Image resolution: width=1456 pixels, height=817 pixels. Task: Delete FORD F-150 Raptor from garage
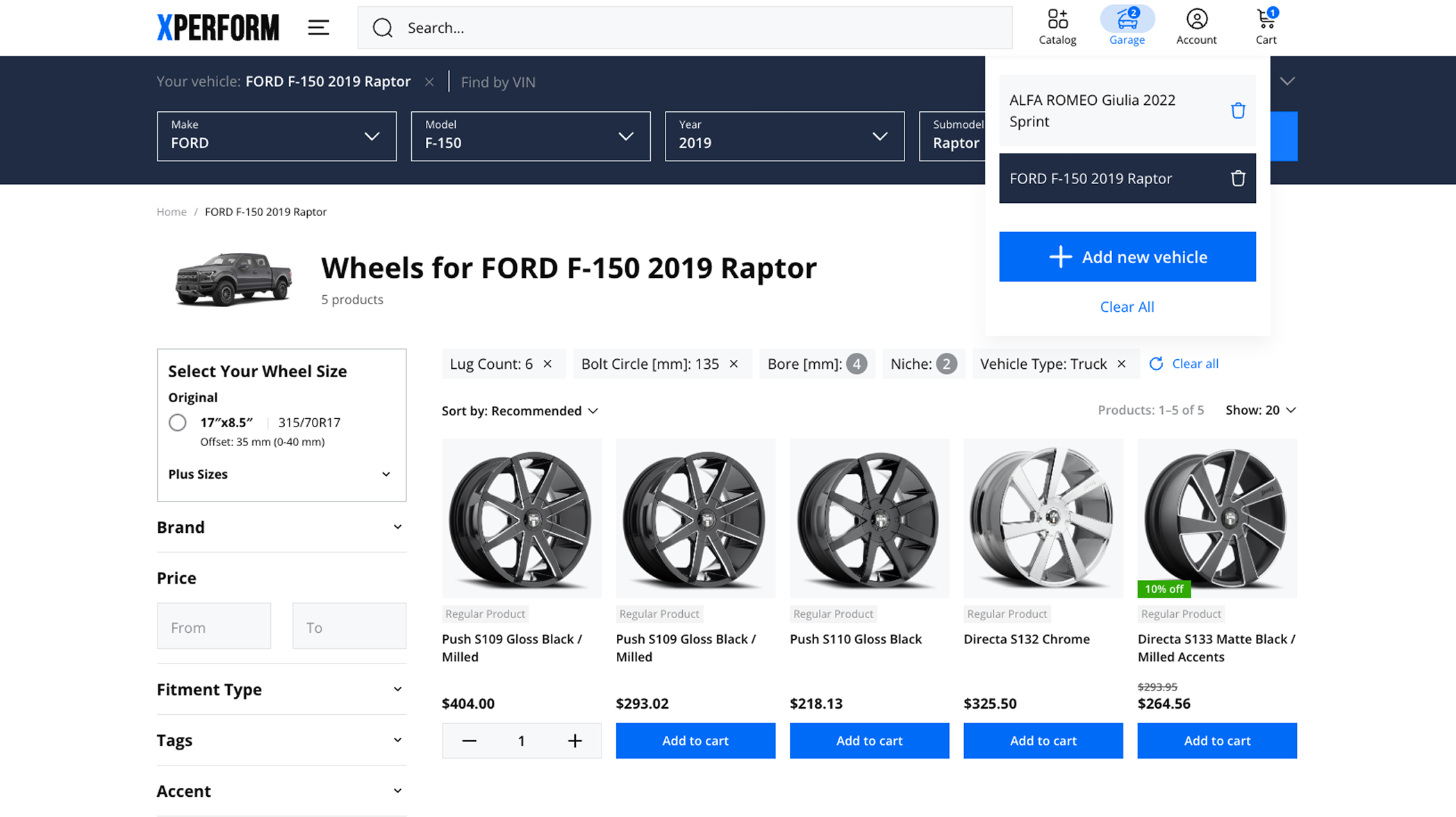click(x=1238, y=179)
